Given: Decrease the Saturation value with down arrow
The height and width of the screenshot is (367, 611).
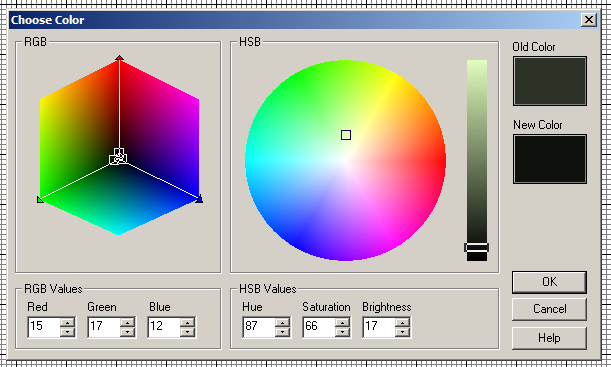Looking at the screenshot, I should pos(343,332).
